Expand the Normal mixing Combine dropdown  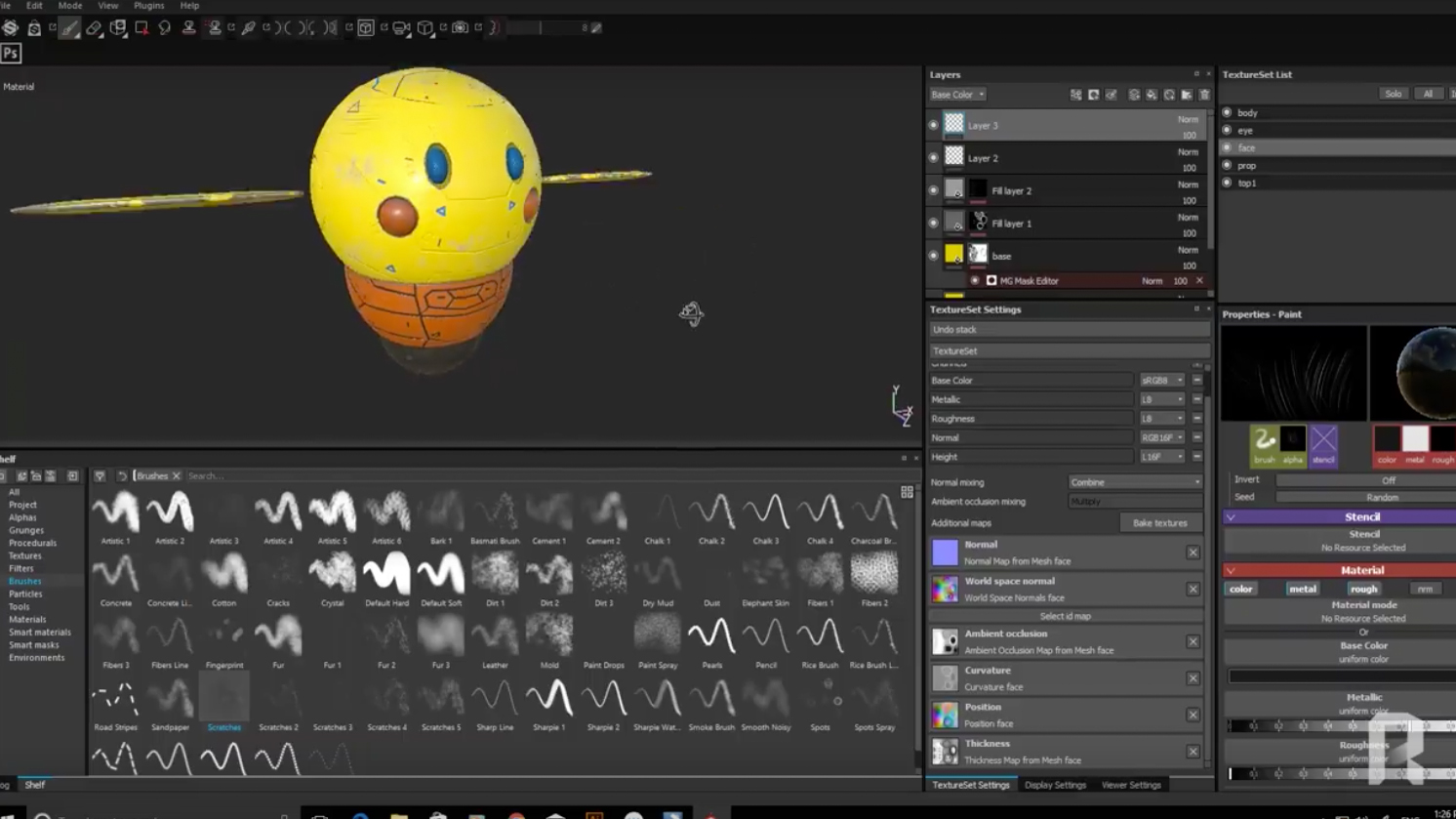click(x=1135, y=482)
